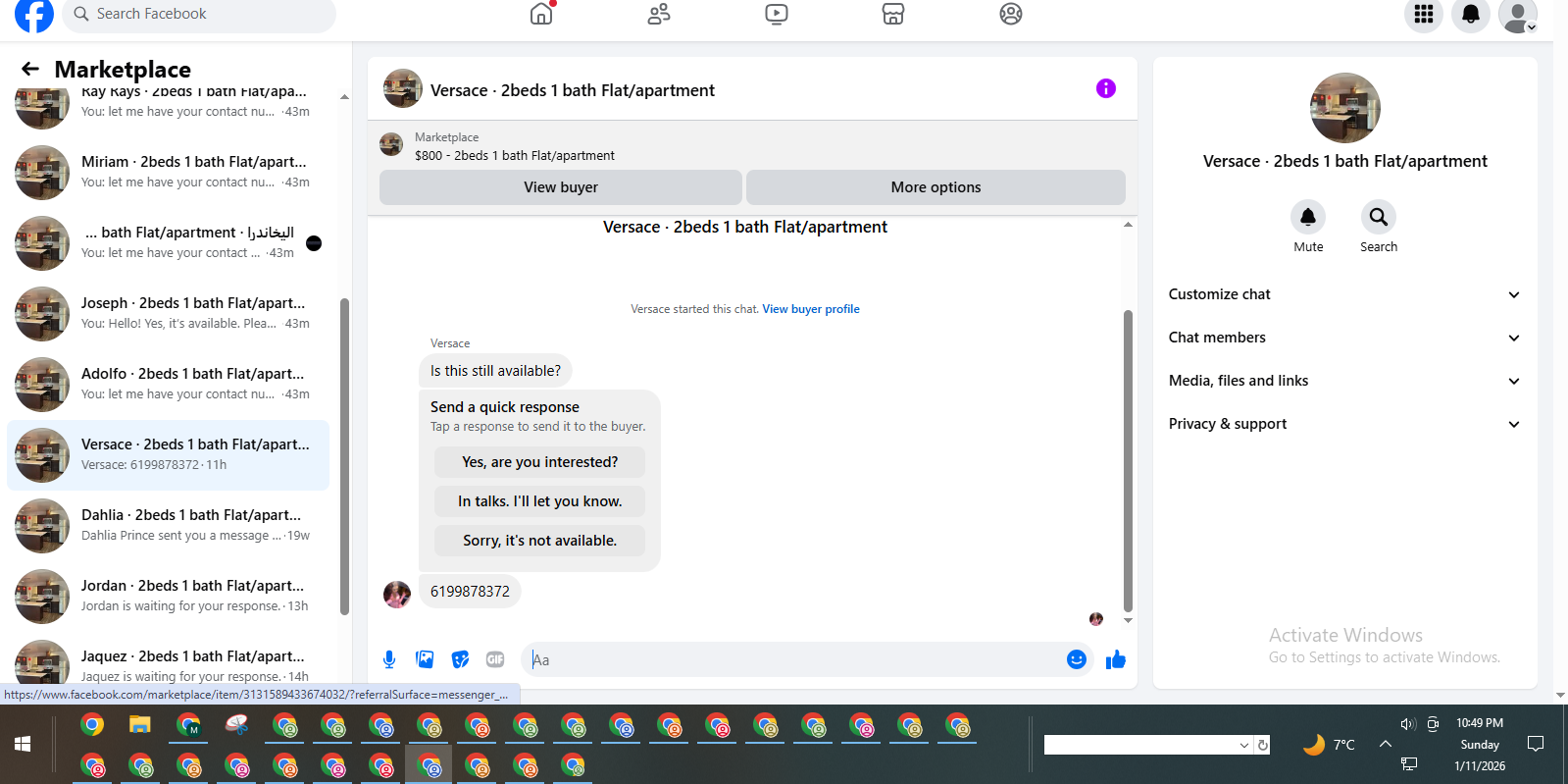Click the Versace chat header thumbnail
This screenshot has width=1568, height=784.
click(x=403, y=88)
